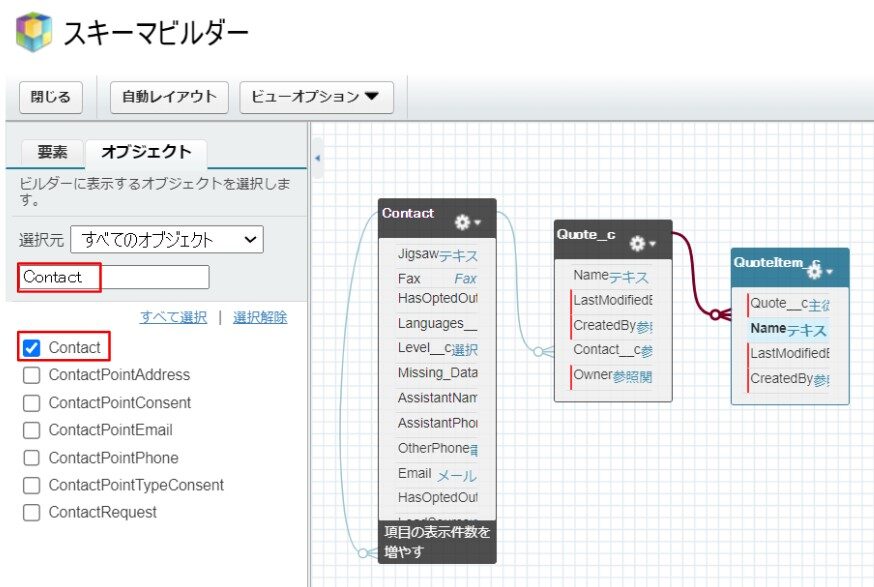Collapse the sidebar with the arrow handle
874x587 pixels.
(317, 158)
